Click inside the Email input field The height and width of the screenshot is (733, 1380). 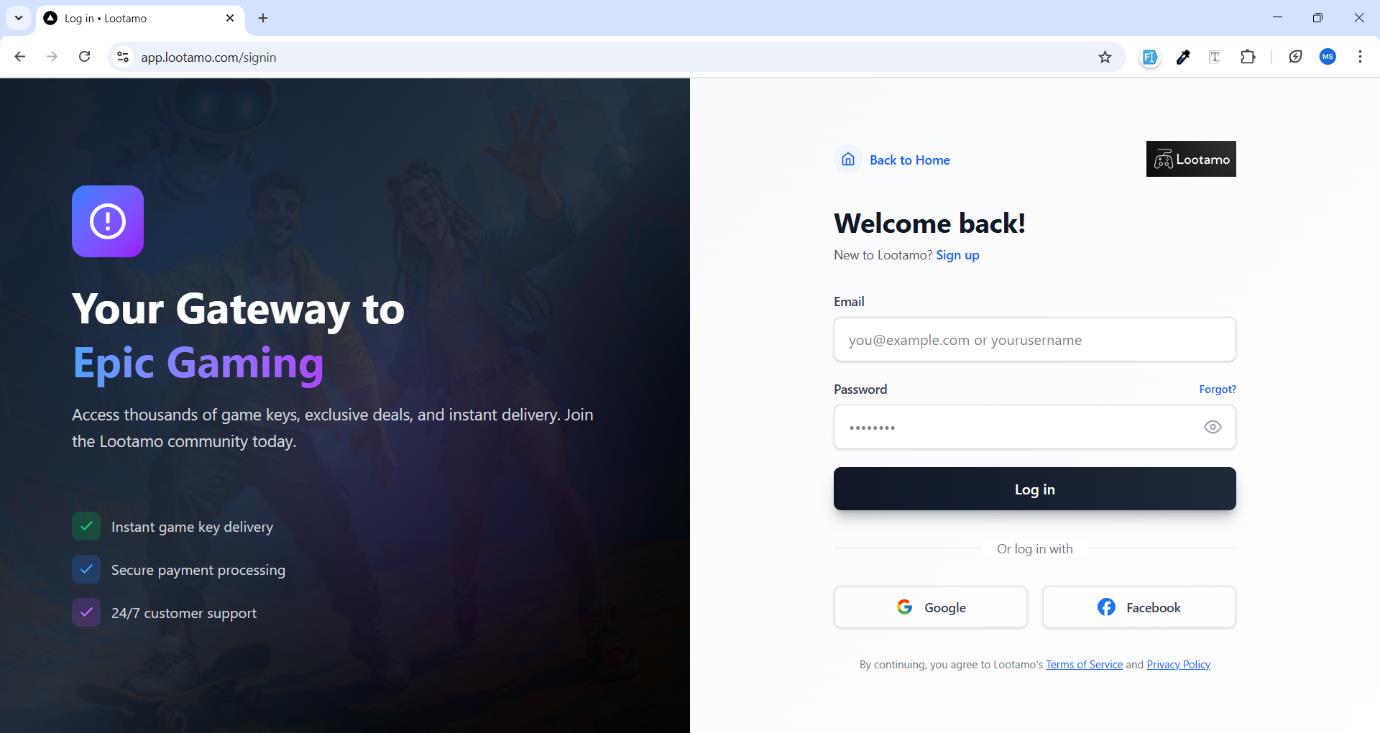[x=1034, y=339]
